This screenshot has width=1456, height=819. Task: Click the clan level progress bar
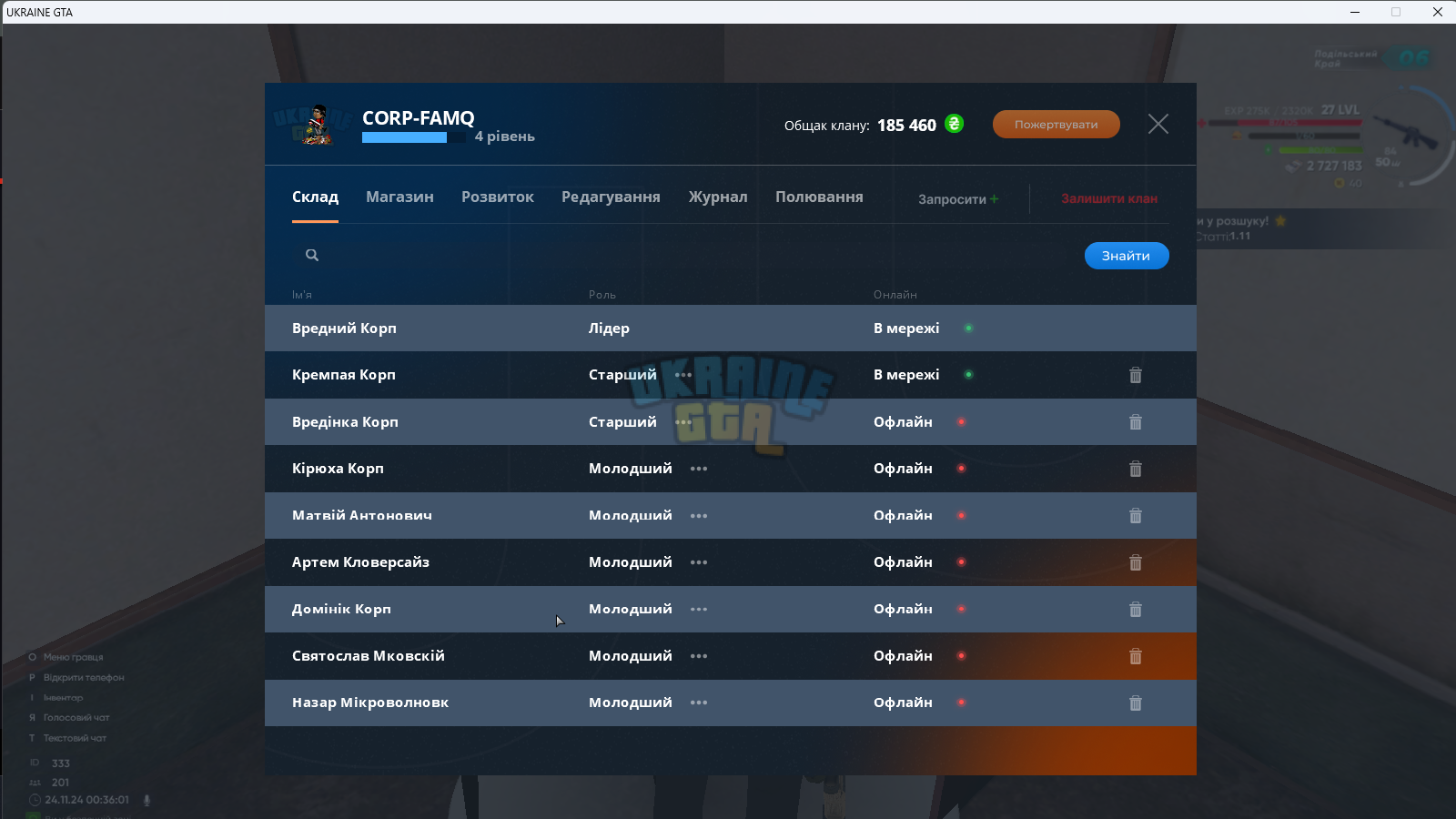coord(414,137)
